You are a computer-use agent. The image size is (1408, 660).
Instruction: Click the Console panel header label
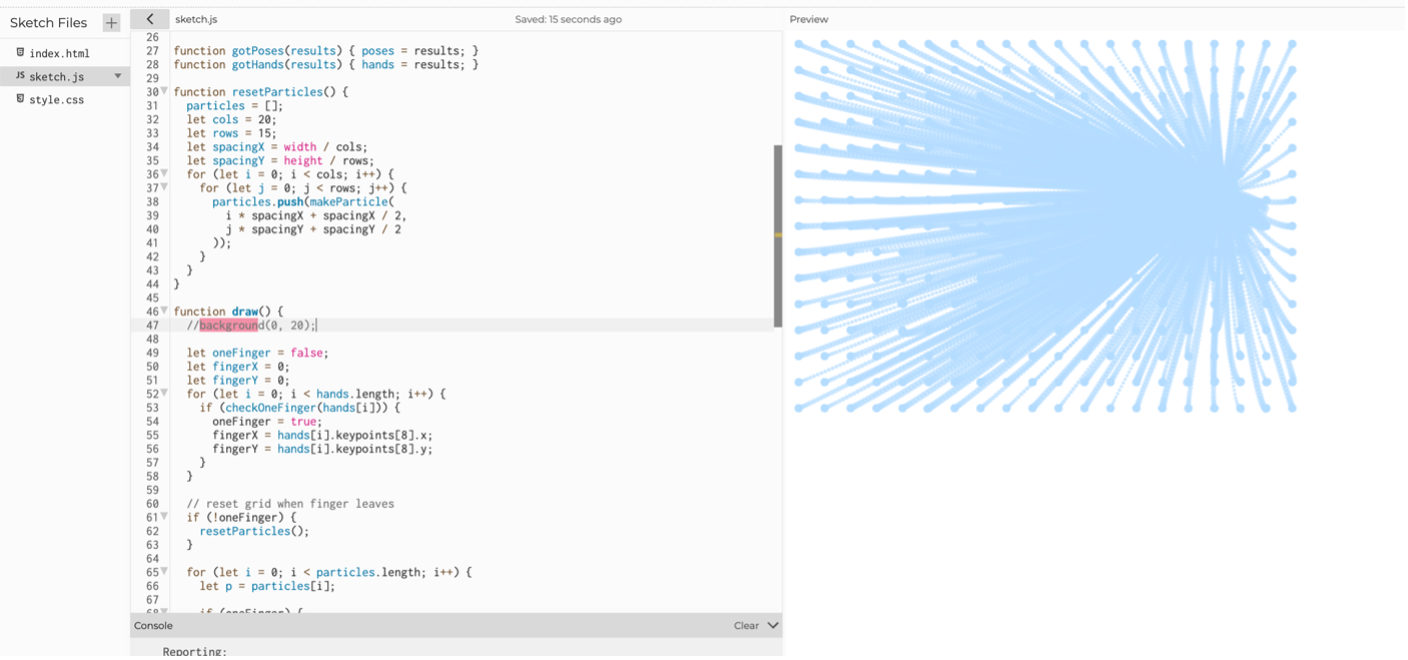153,626
